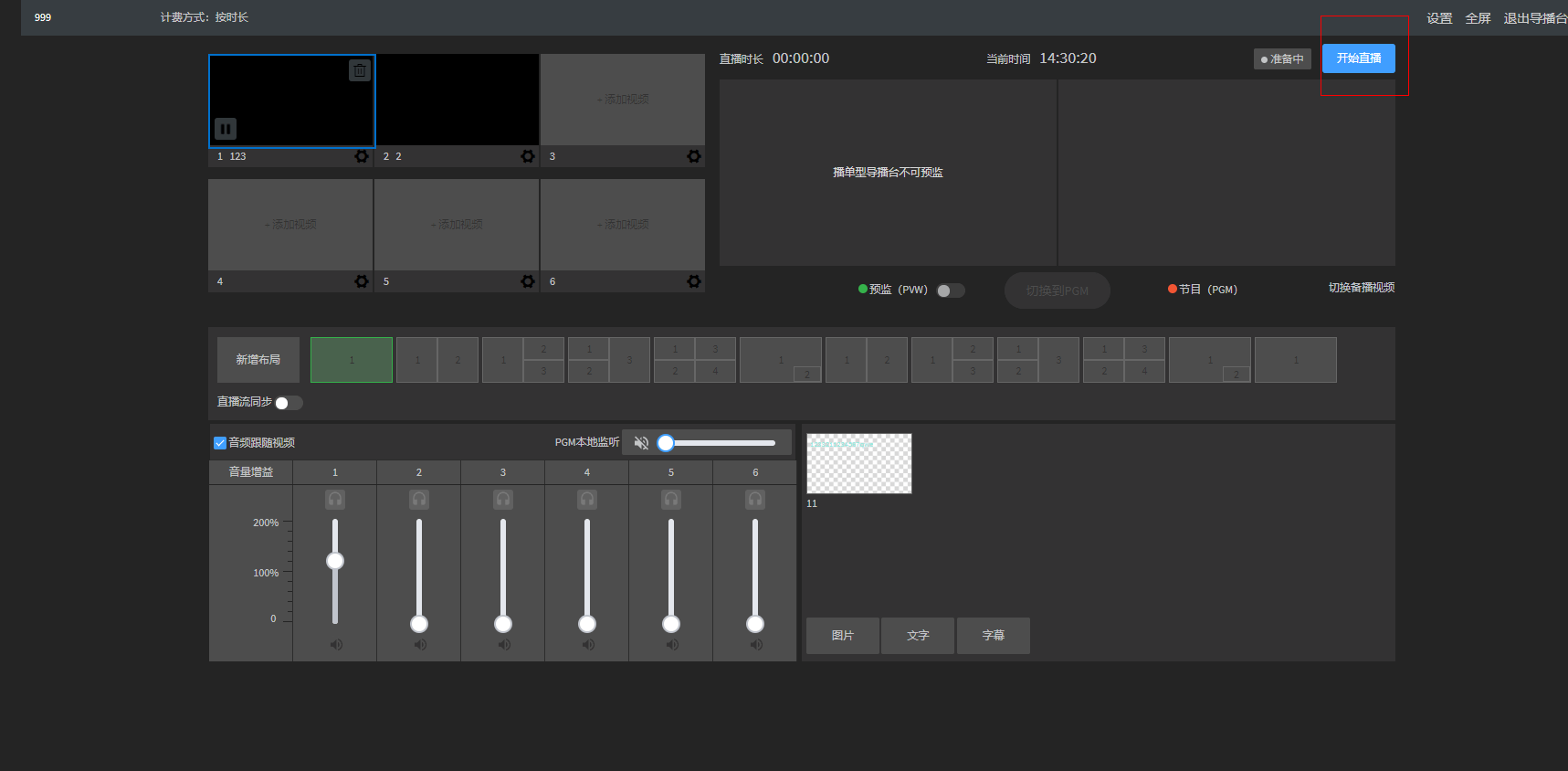The width and height of the screenshot is (1568, 771).
Task: Click headphone monitor icon for channel 1
Action: [x=335, y=500]
